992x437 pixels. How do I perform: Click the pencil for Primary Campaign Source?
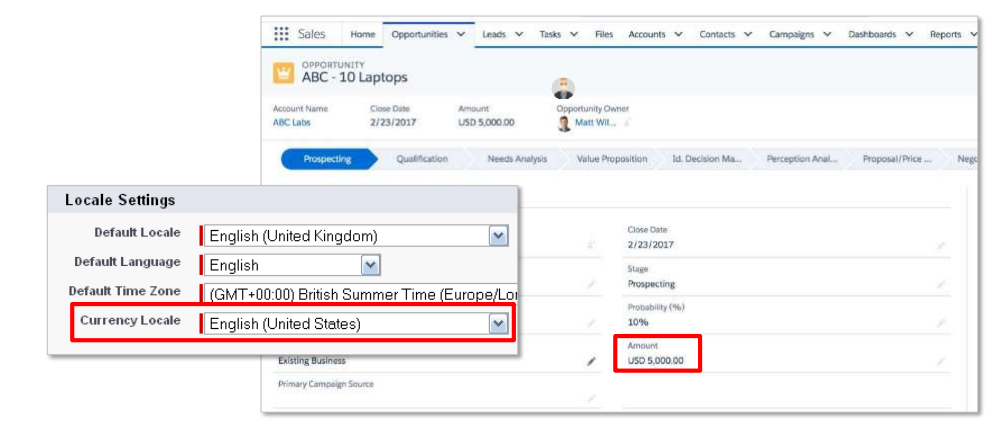pos(591,398)
